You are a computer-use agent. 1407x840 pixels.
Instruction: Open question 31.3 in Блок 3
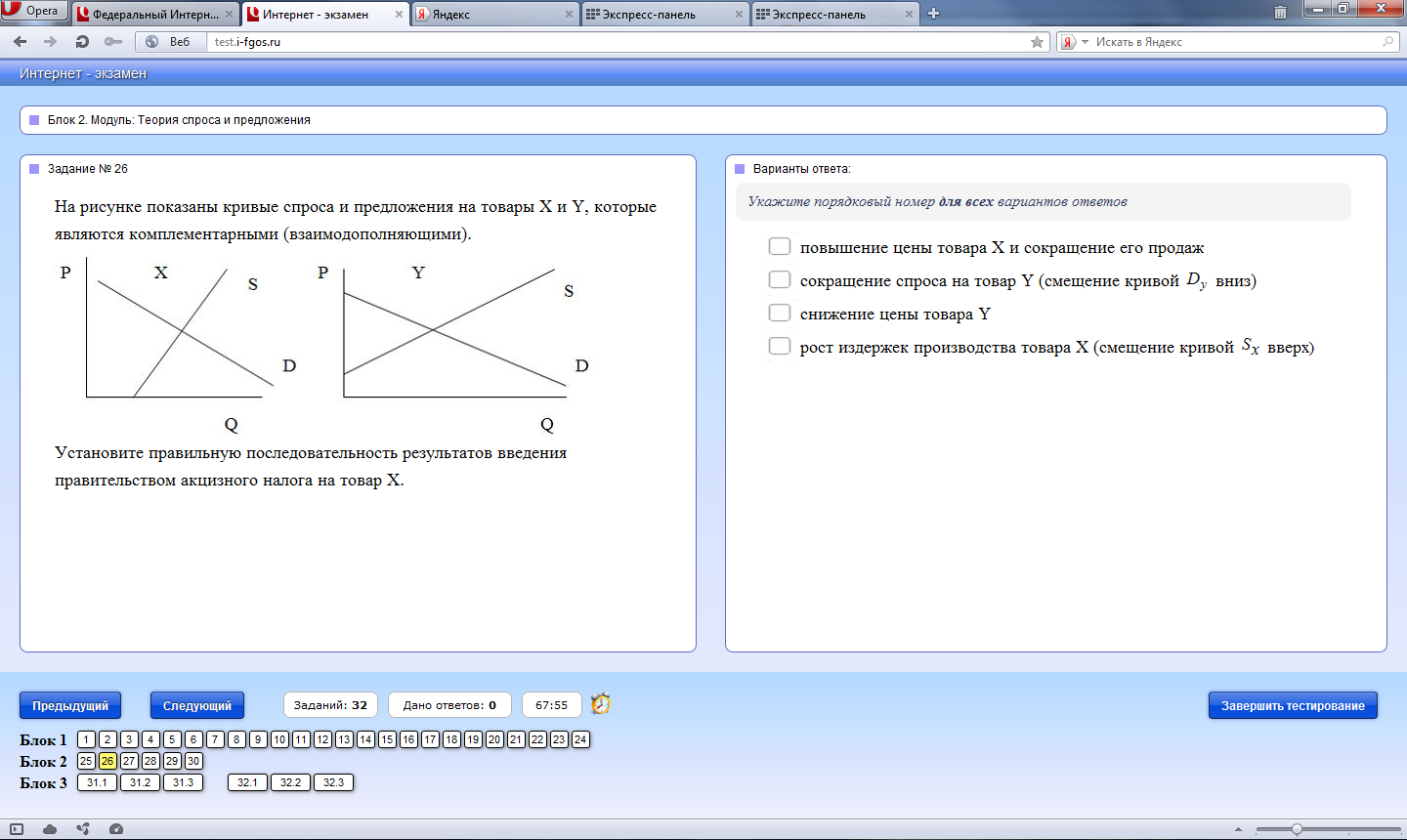click(x=183, y=782)
